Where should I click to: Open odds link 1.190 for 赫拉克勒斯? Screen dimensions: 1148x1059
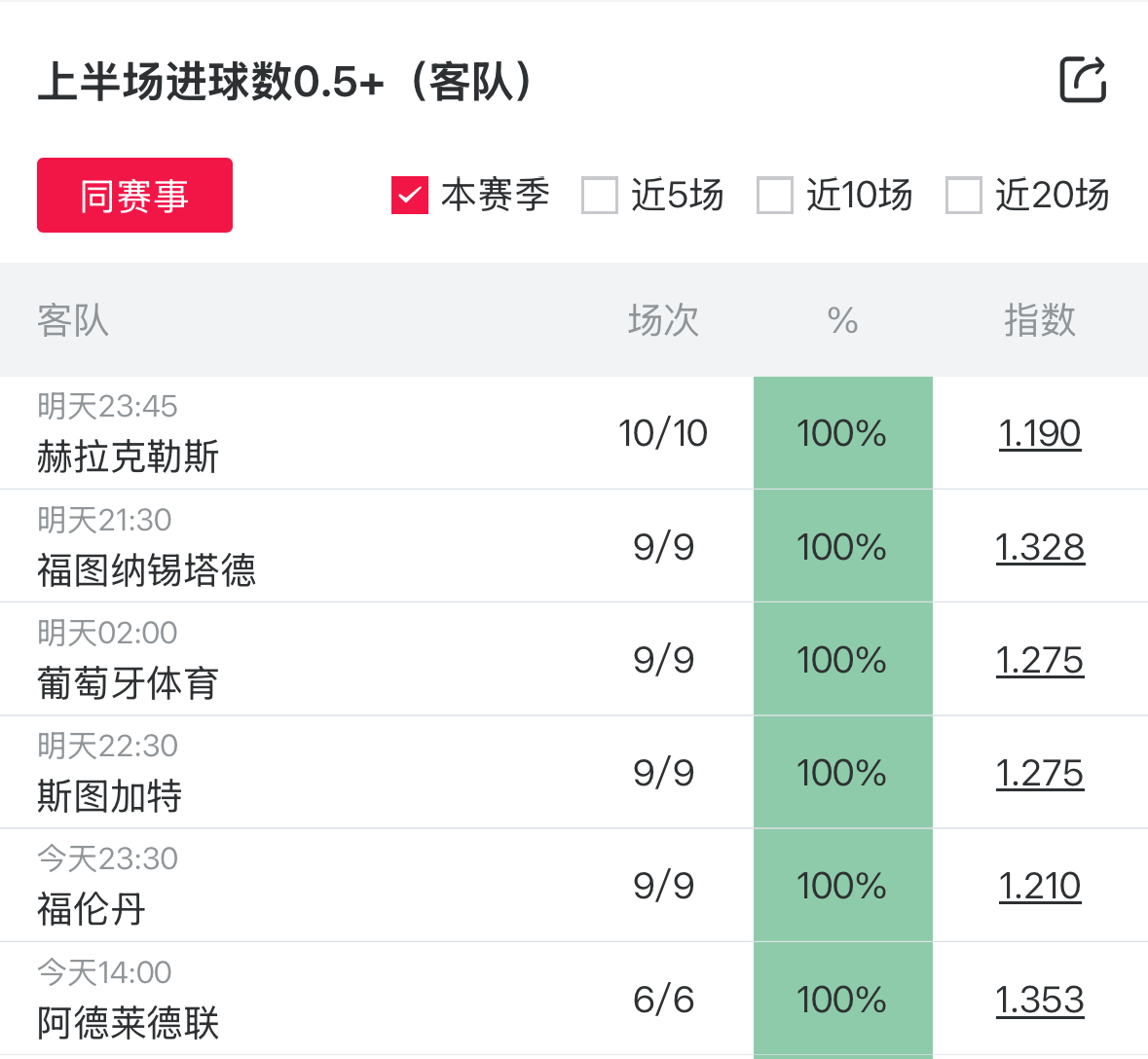pyautogui.click(x=1039, y=433)
